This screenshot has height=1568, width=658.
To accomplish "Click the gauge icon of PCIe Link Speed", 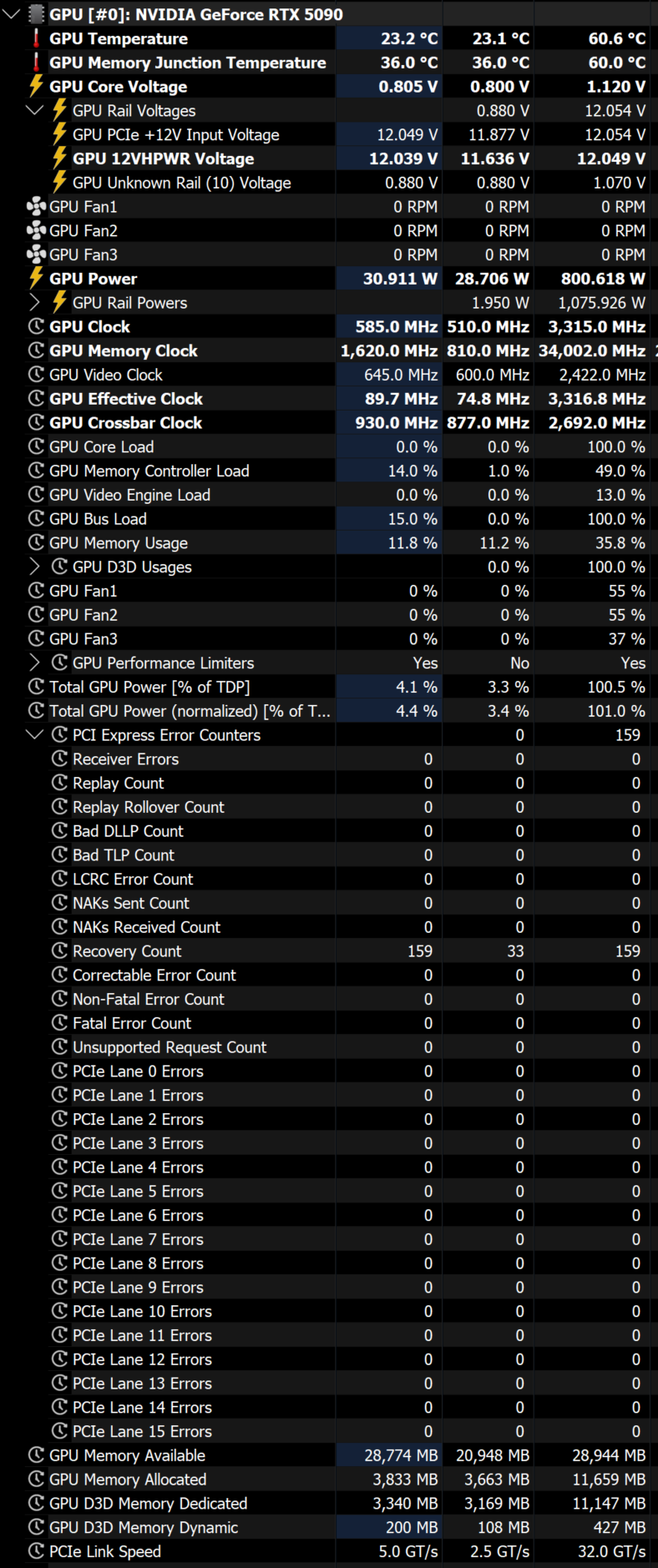I will tap(36, 1551).
